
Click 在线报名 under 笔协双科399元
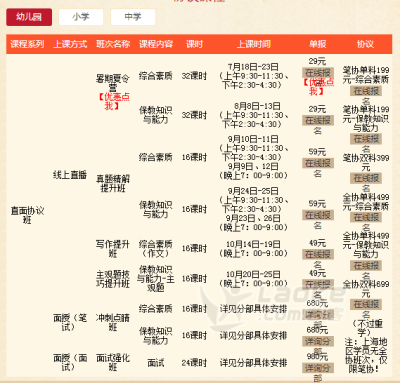click(366, 178)
